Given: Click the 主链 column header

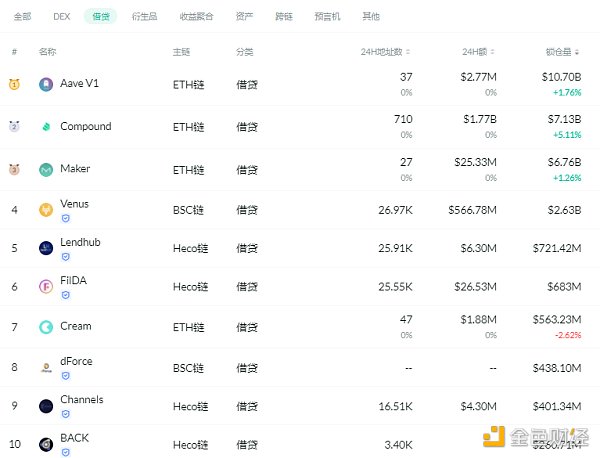Looking at the screenshot, I should (x=181, y=52).
